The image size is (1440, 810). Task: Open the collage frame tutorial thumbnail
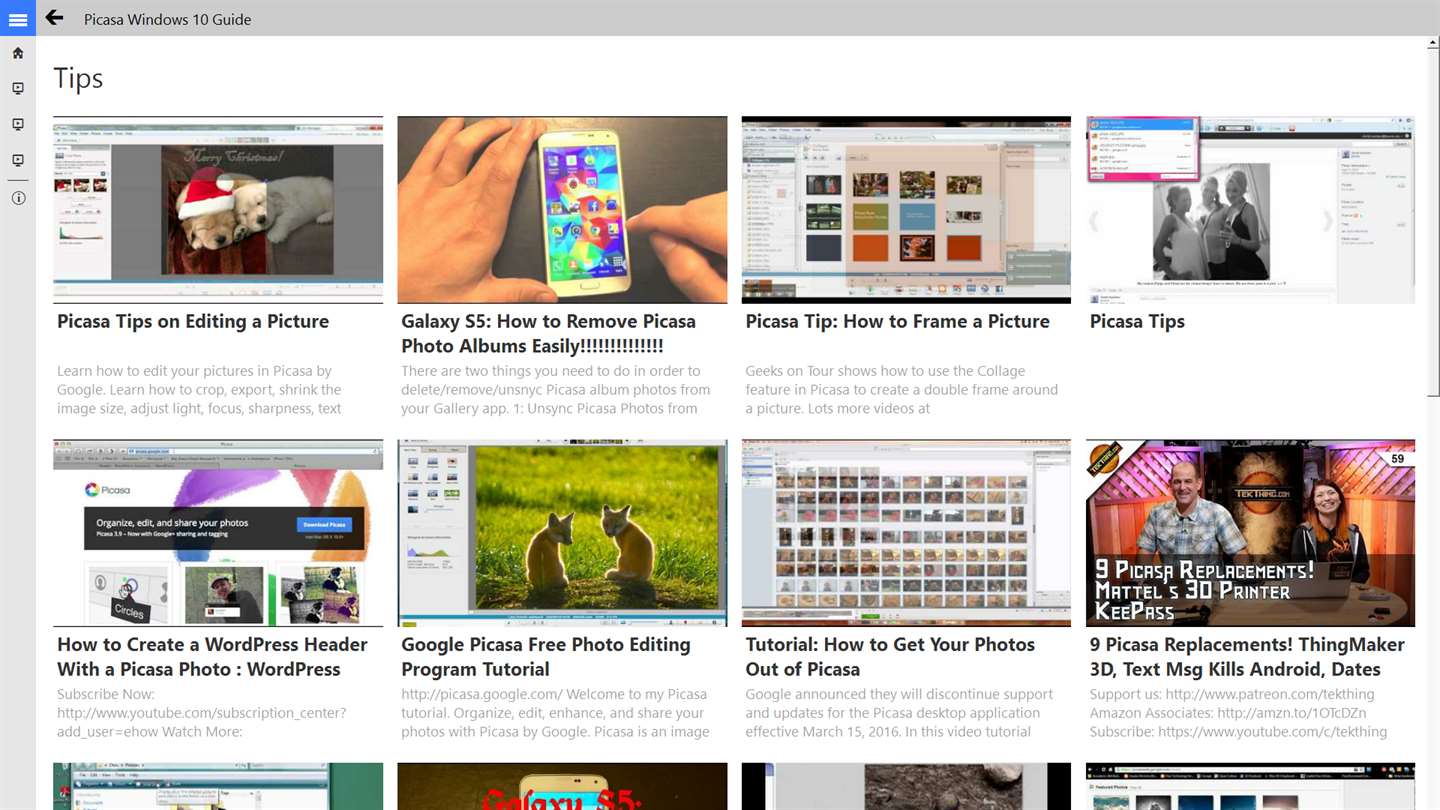click(906, 210)
